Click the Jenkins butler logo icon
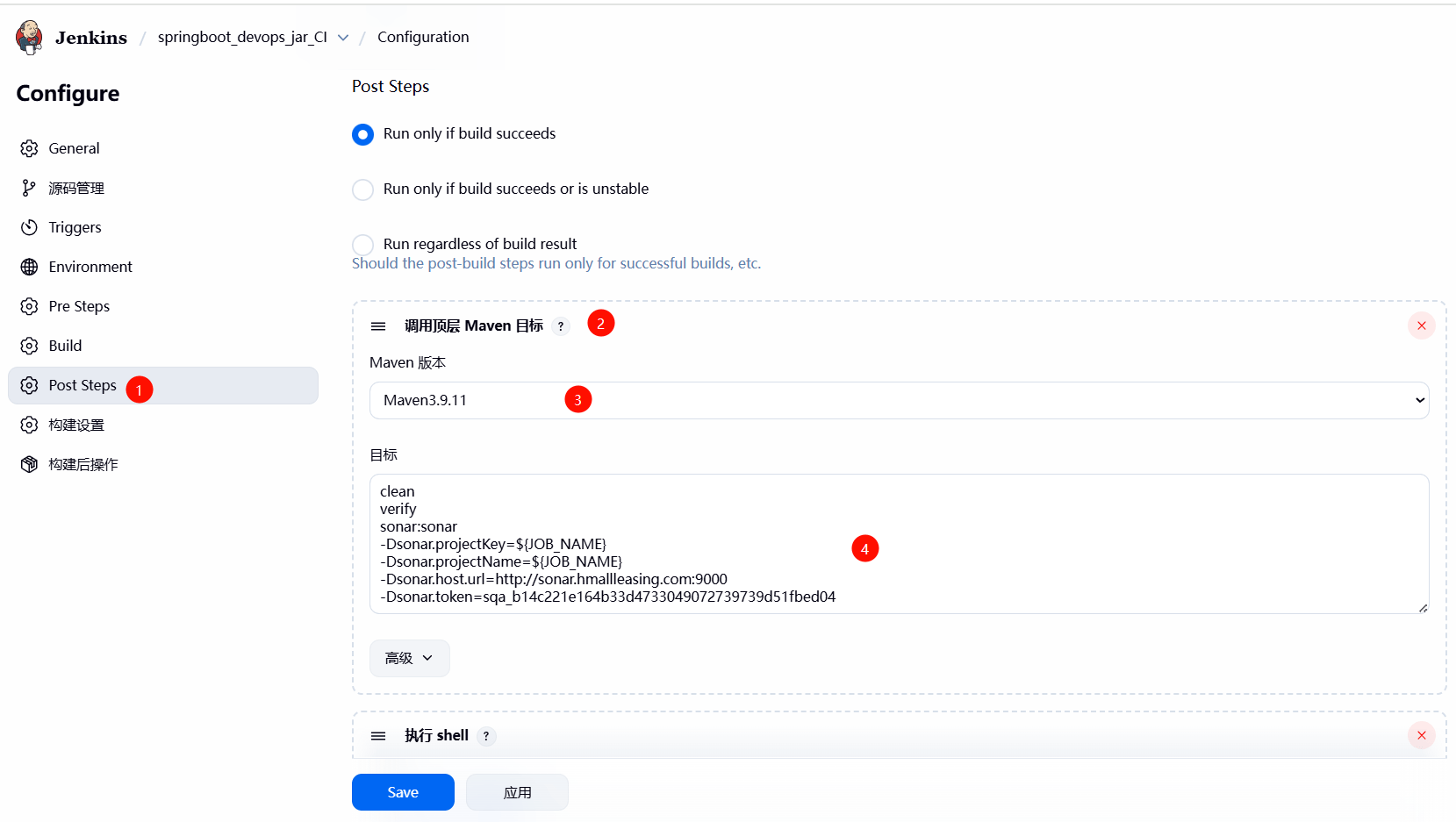The height and width of the screenshot is (822, 1456). pyautogui.click(x=29, y=37)
